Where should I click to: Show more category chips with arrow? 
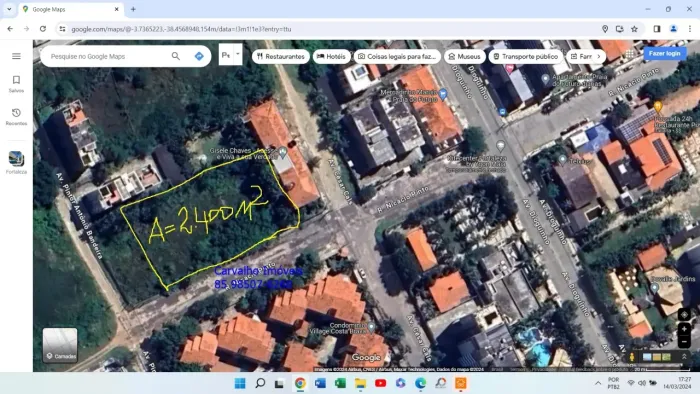(599, 57)
